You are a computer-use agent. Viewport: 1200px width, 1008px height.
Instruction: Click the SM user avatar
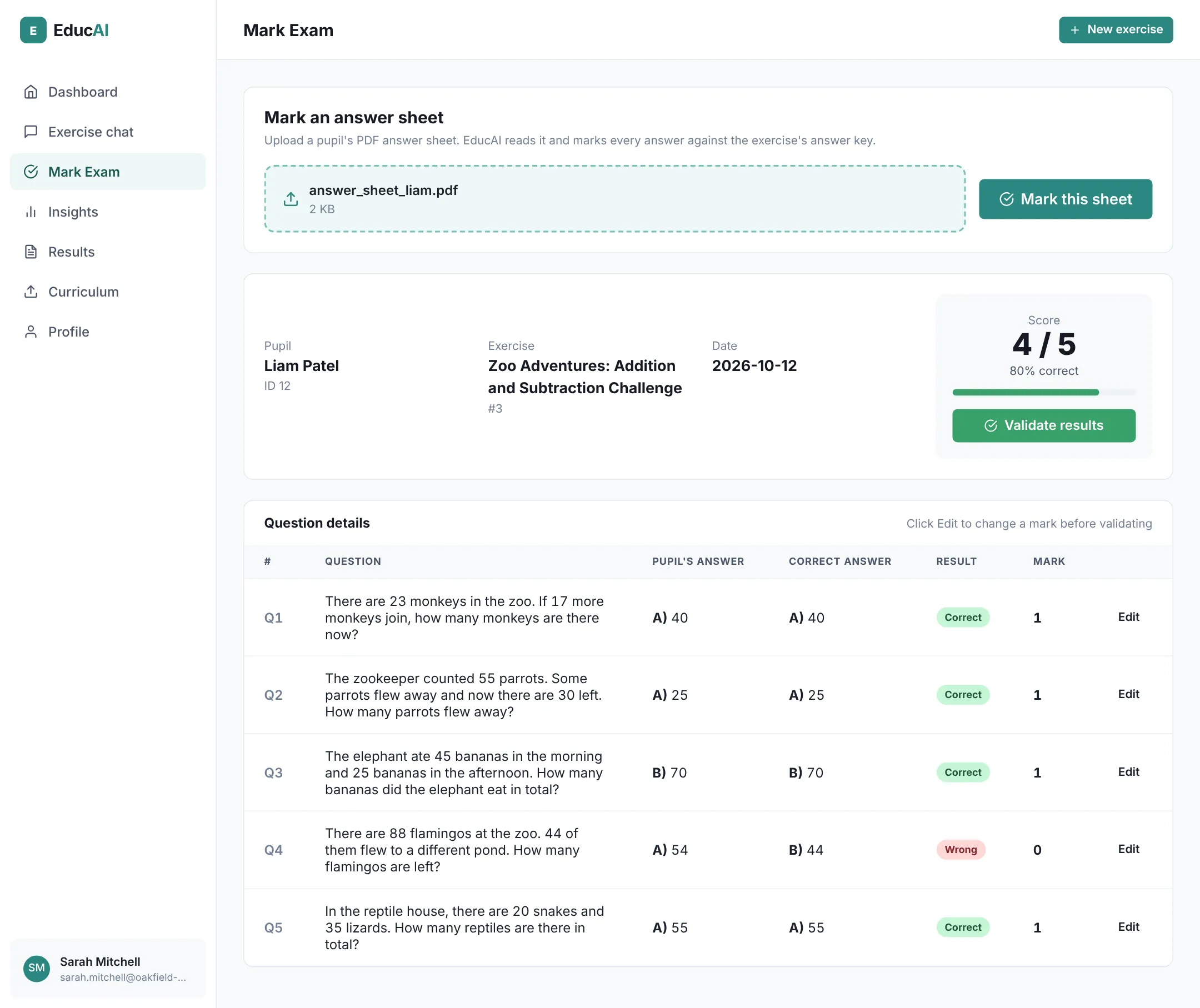click(37, 968)
